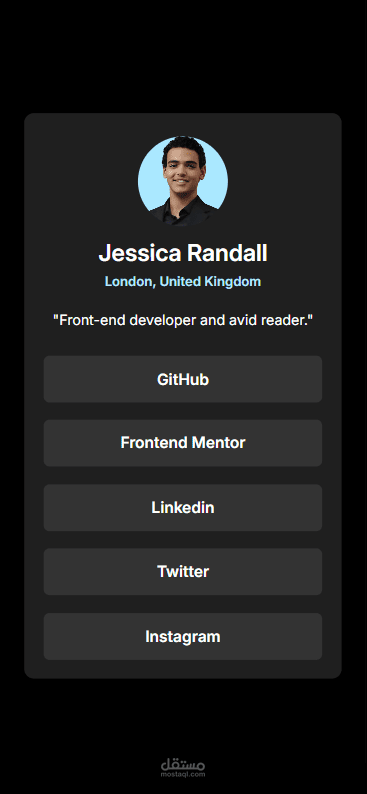
Task: Click the Mostaql Arabic logo watermark
Action: [183, 764]
